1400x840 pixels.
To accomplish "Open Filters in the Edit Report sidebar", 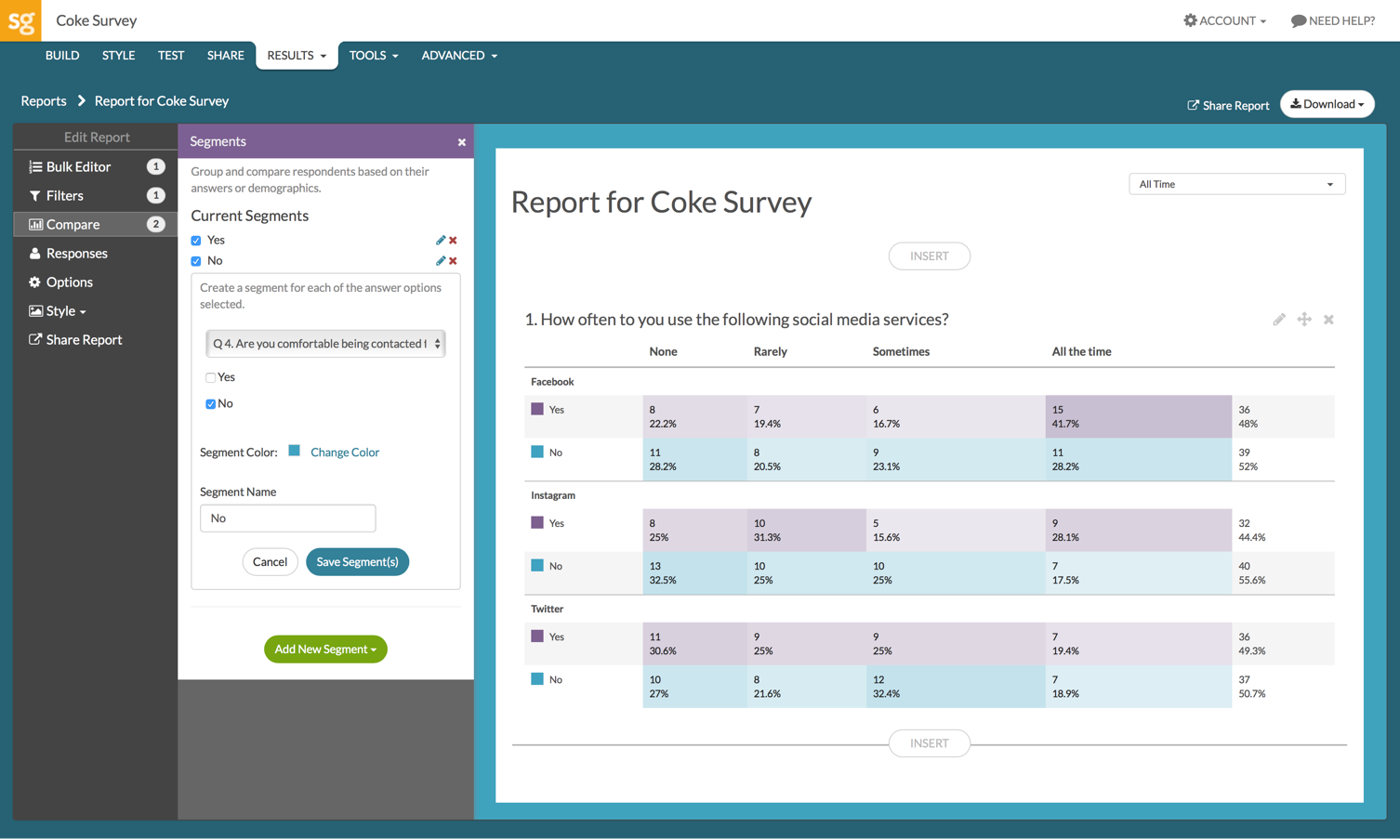I will pyautogui.click(x=64, y=196).
